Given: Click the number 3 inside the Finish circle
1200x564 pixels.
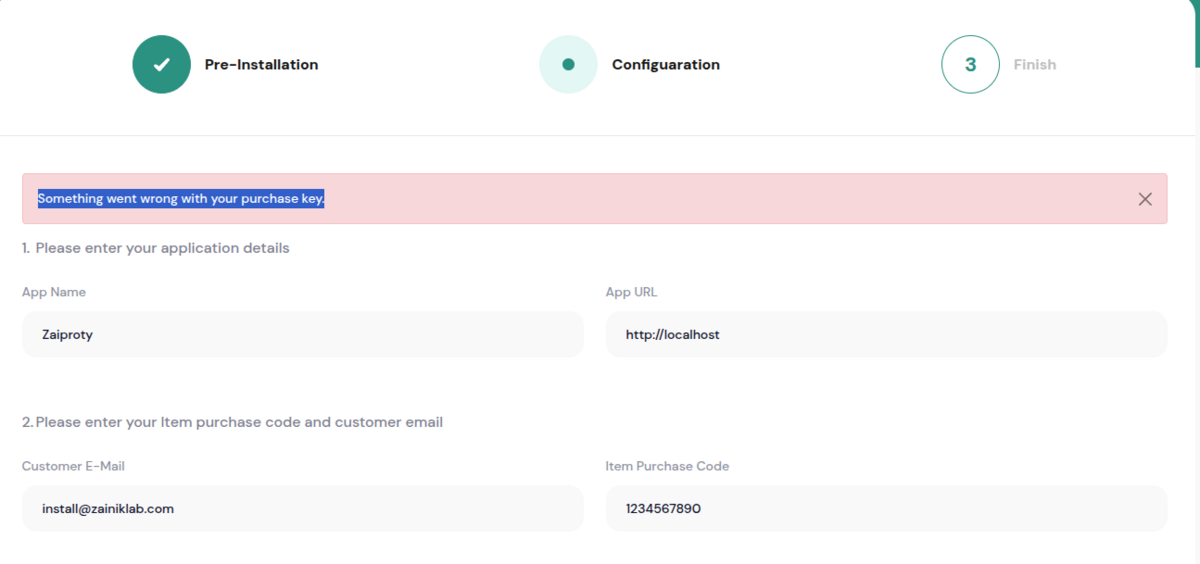Looking at the screenshot, I should point(970,64).
